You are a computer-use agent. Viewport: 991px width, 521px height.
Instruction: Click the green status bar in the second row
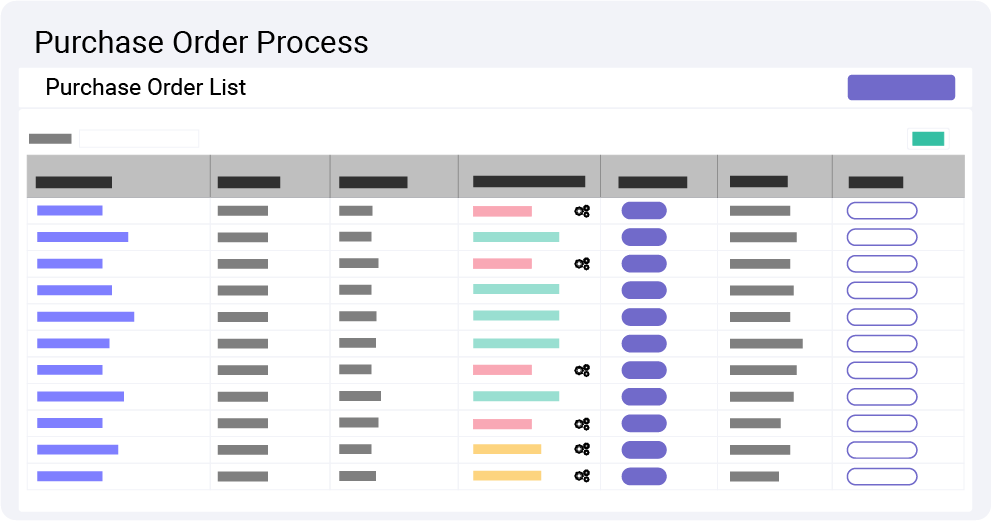click(x=515, y=237)
